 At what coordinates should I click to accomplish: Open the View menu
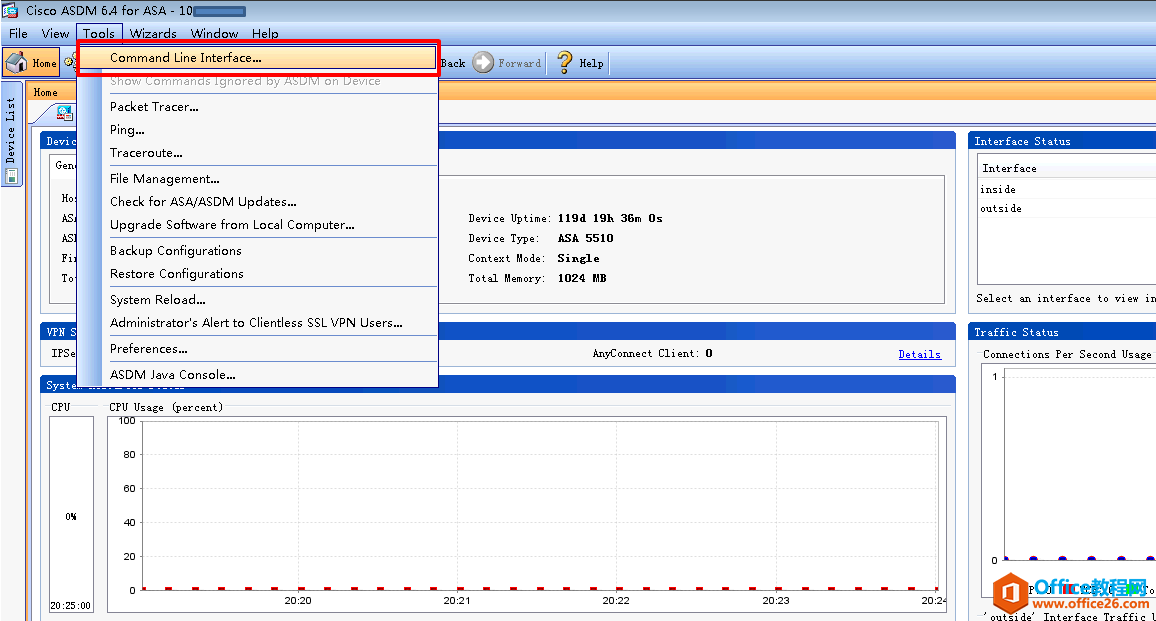[55, 33]
